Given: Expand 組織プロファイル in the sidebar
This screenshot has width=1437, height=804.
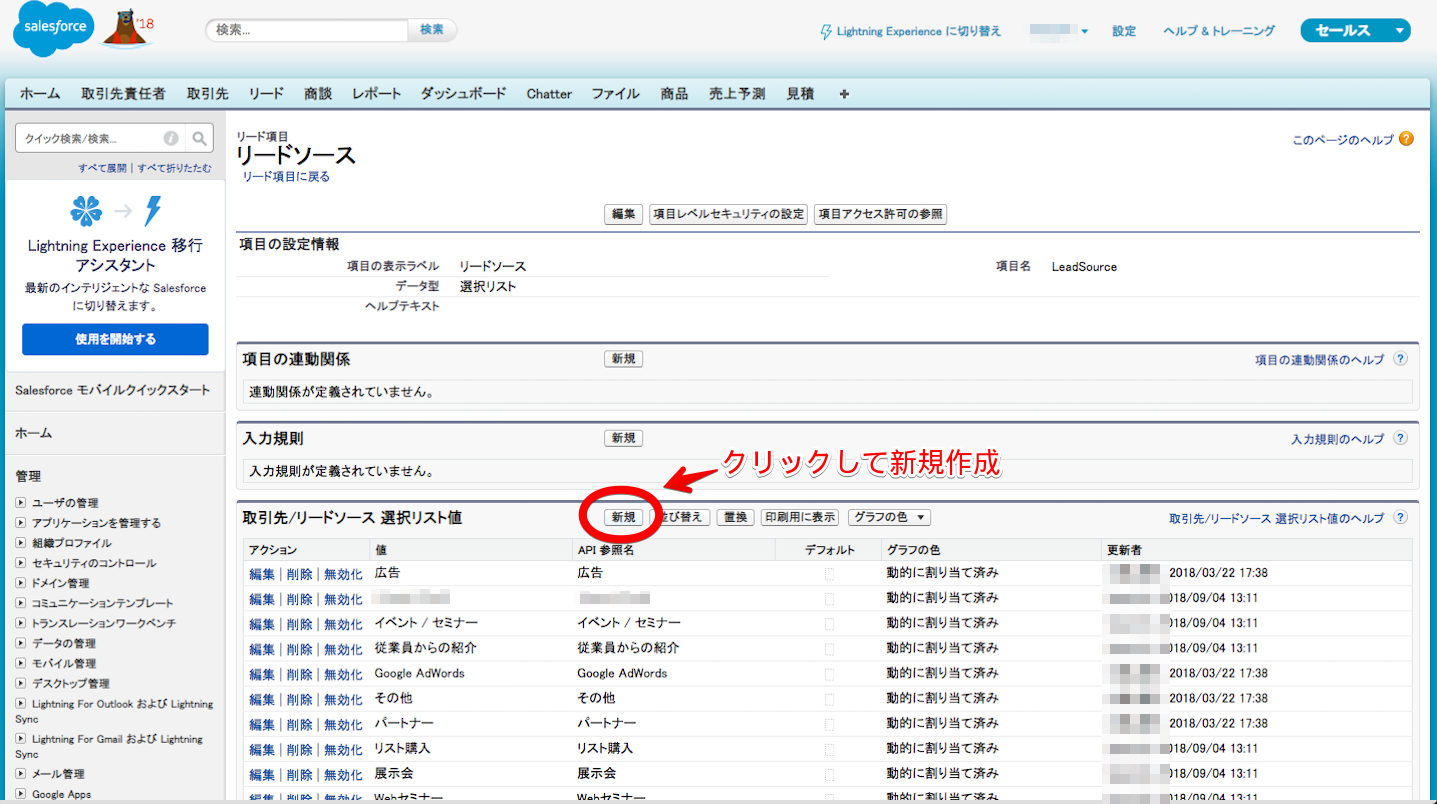Looking at the screenshot, I should [20, 542].
